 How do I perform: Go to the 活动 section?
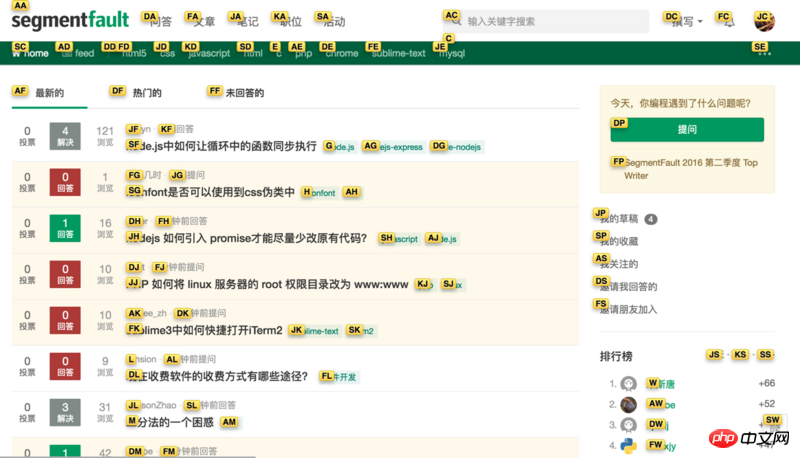coord(334,21)
